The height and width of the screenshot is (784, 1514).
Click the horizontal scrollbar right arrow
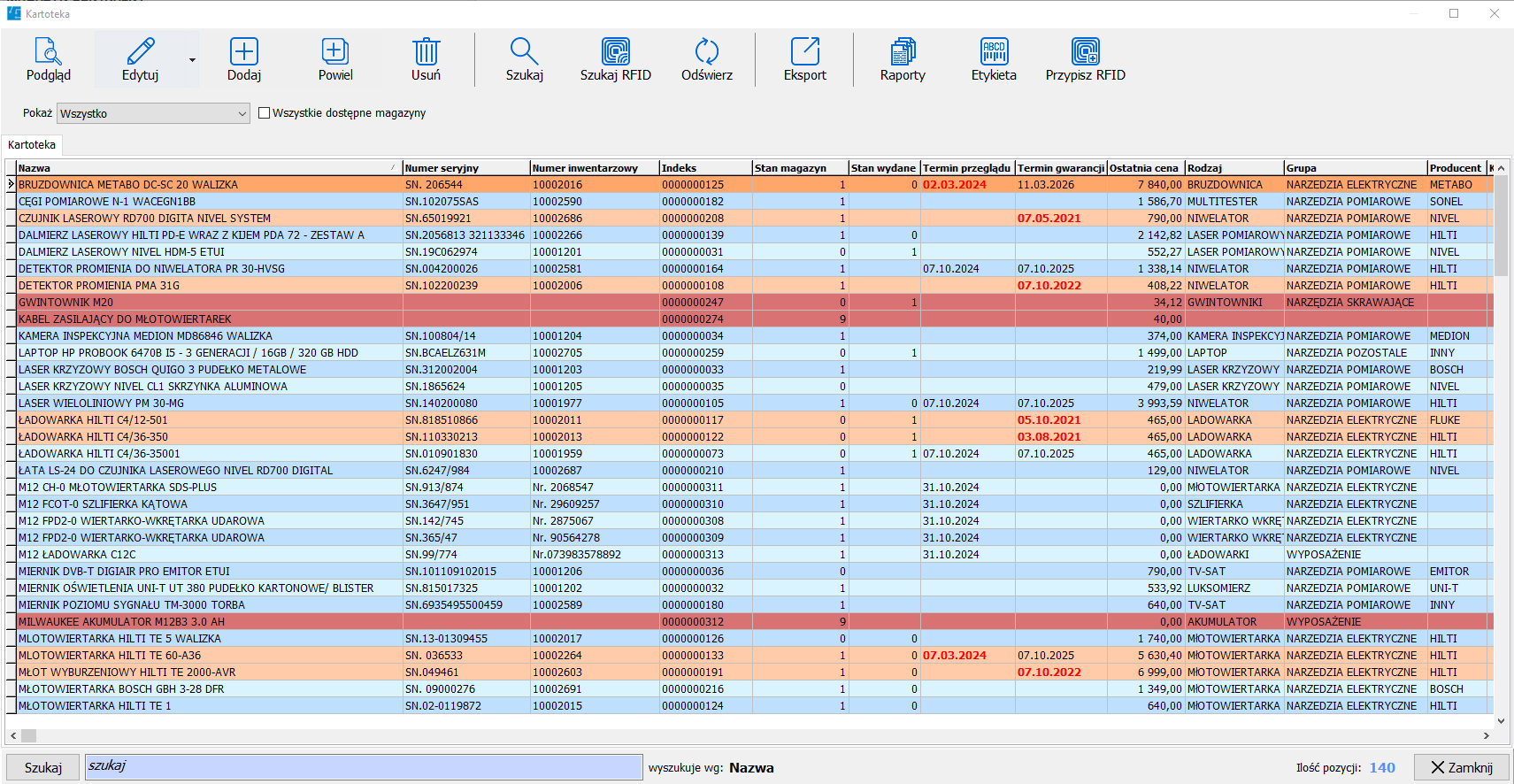coord(1486,735)
